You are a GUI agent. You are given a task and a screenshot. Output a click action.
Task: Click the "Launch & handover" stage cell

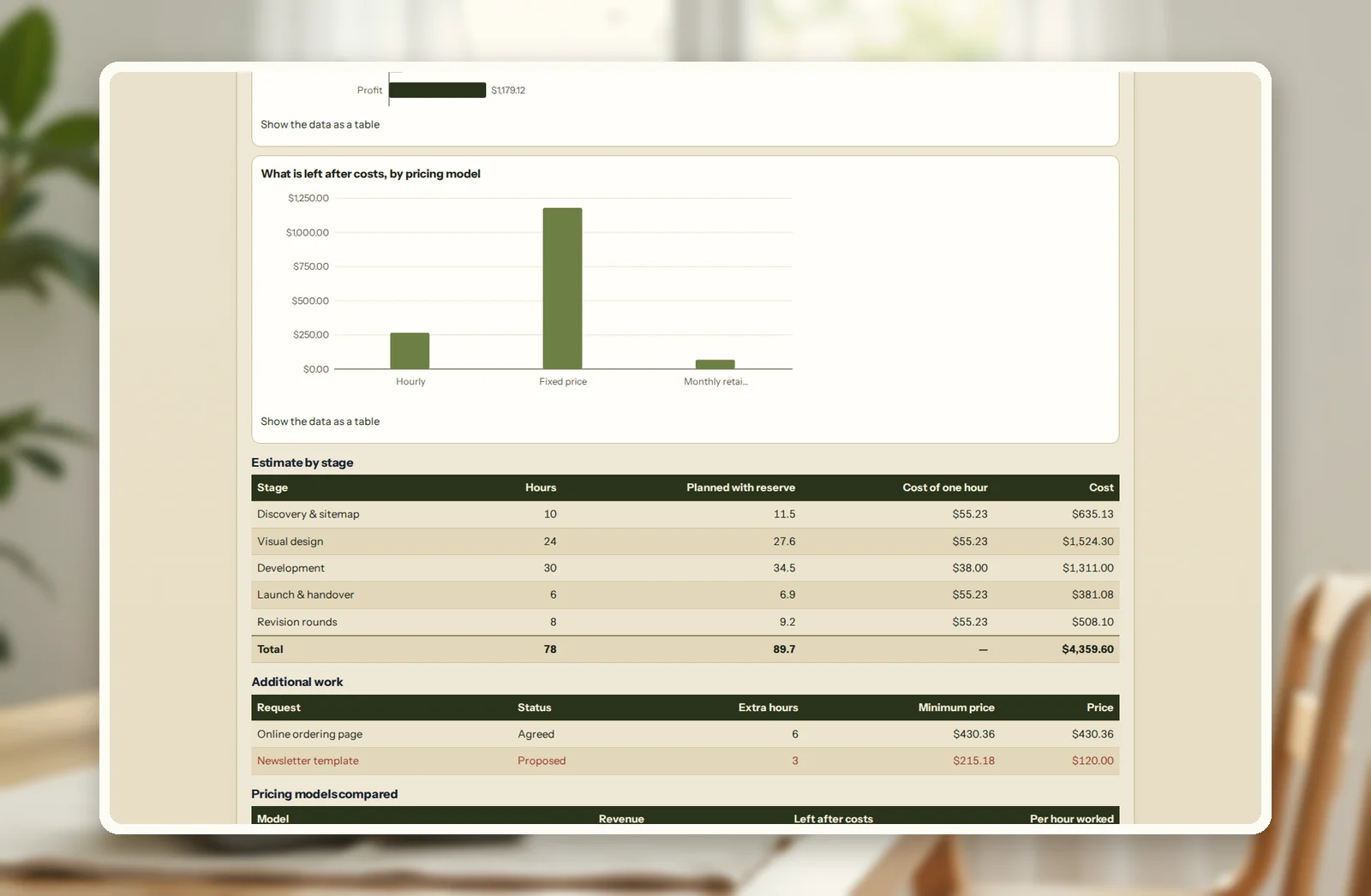[305, 594]
